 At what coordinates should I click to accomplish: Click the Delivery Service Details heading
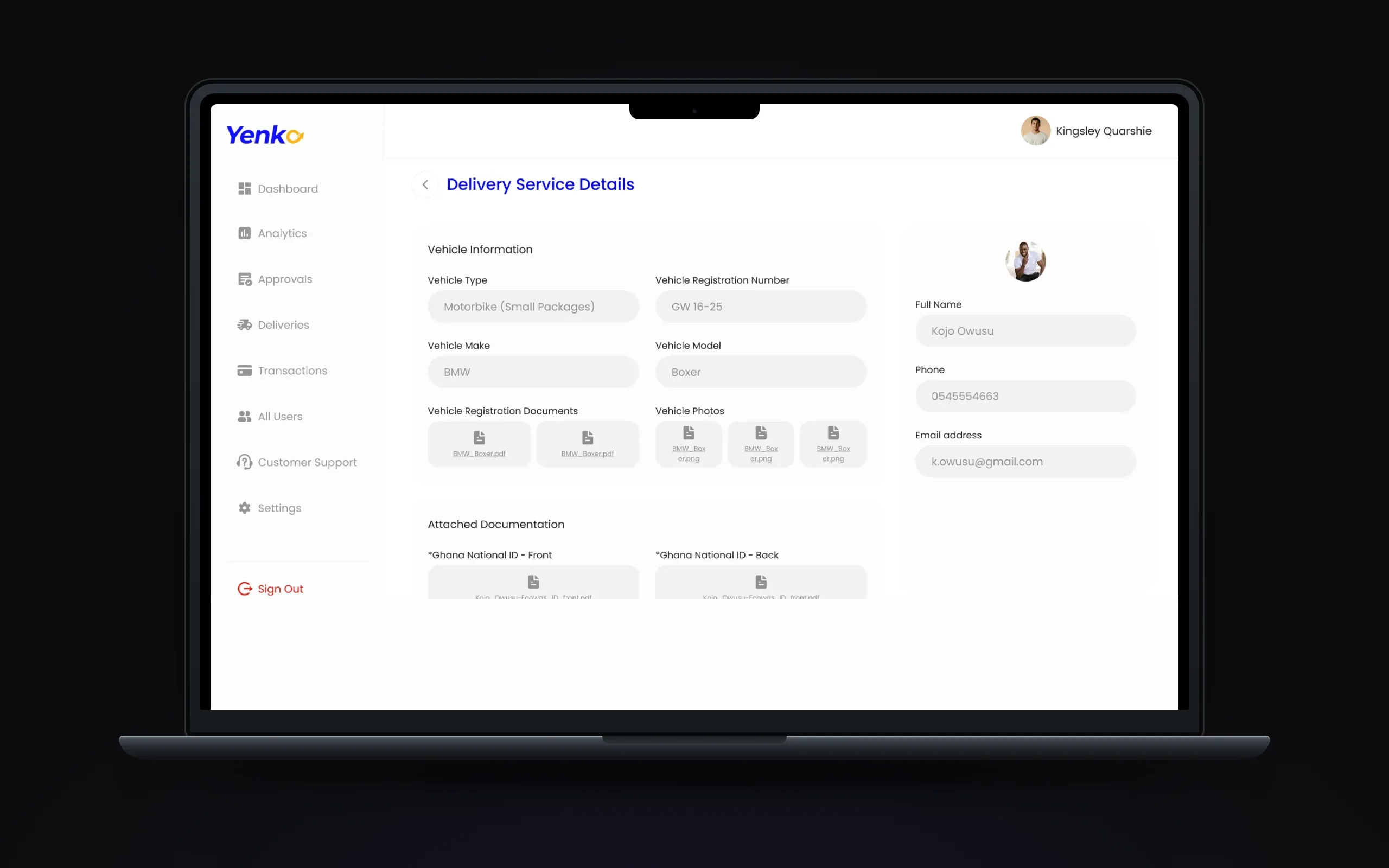(540, 185)
